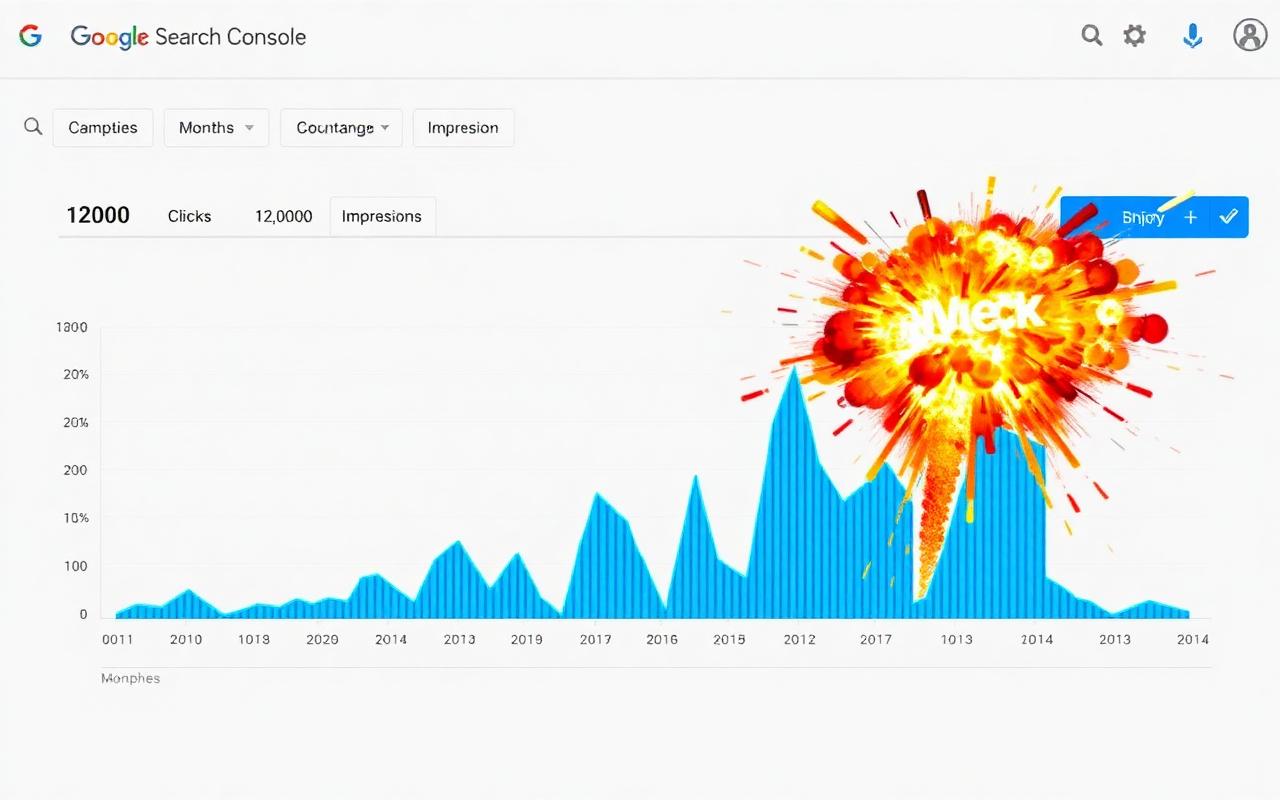Open the settings gear icon
The width and height of the screenshot is (1280, 800).
tap(1135, 35)
